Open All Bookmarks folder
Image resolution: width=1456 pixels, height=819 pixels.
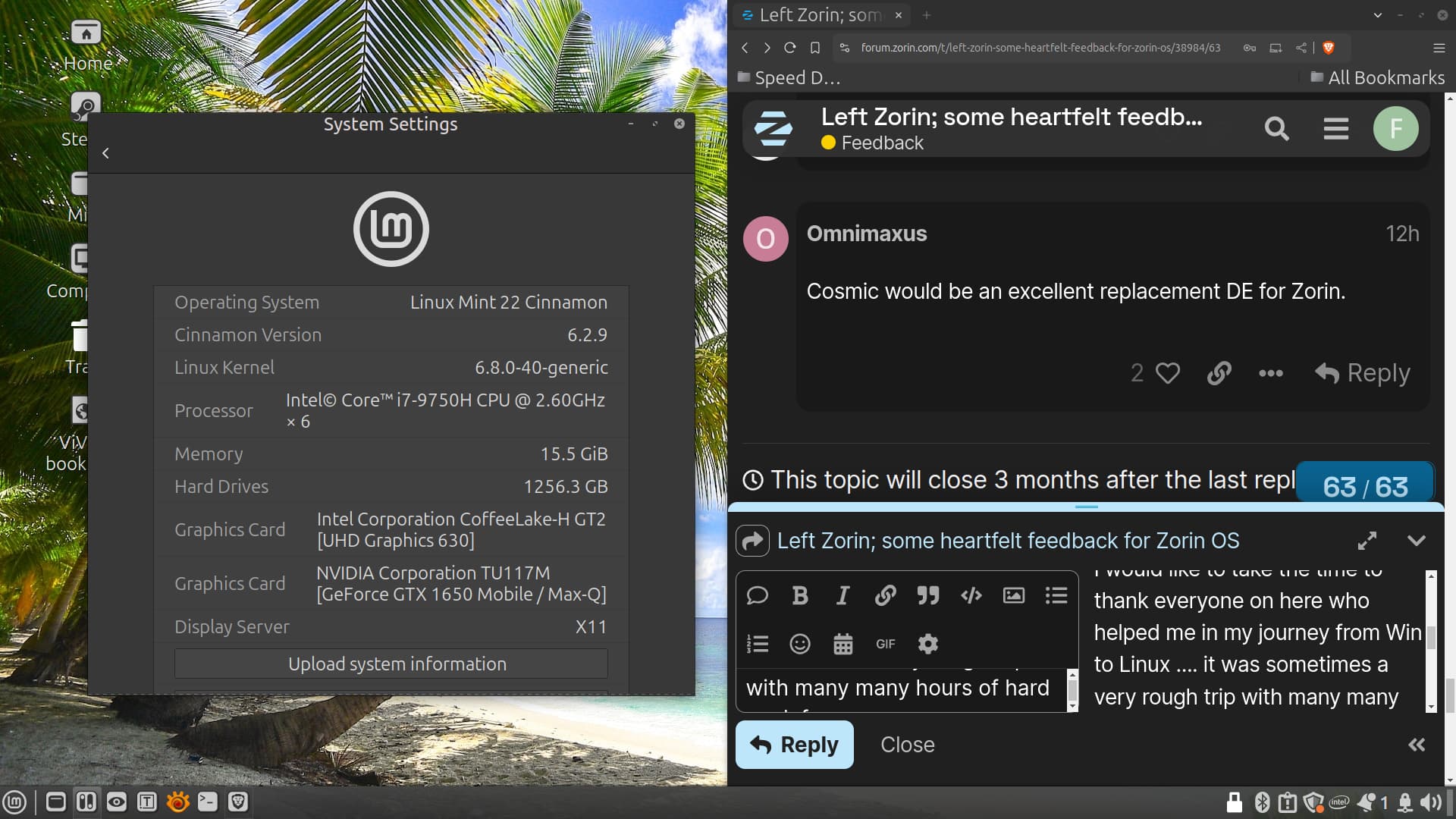click(1378, 77)
